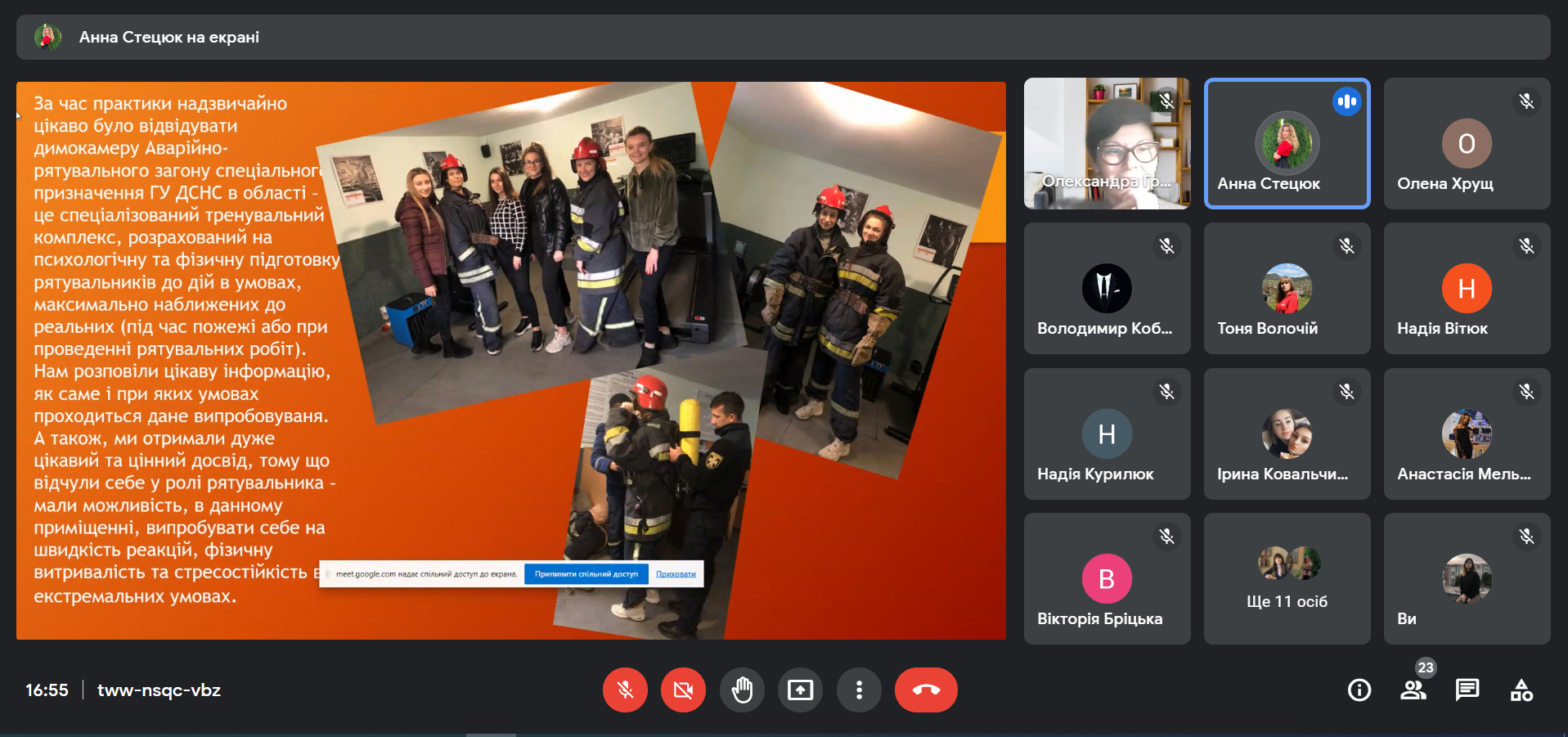Leave the call with red hang-up button
The image size is (1568, 737).
(926, 690)
